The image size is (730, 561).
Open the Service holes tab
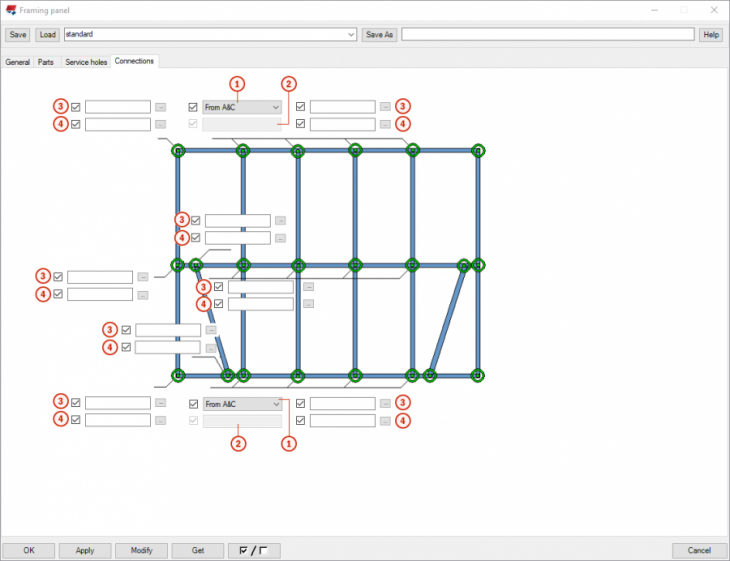[86, 62]
